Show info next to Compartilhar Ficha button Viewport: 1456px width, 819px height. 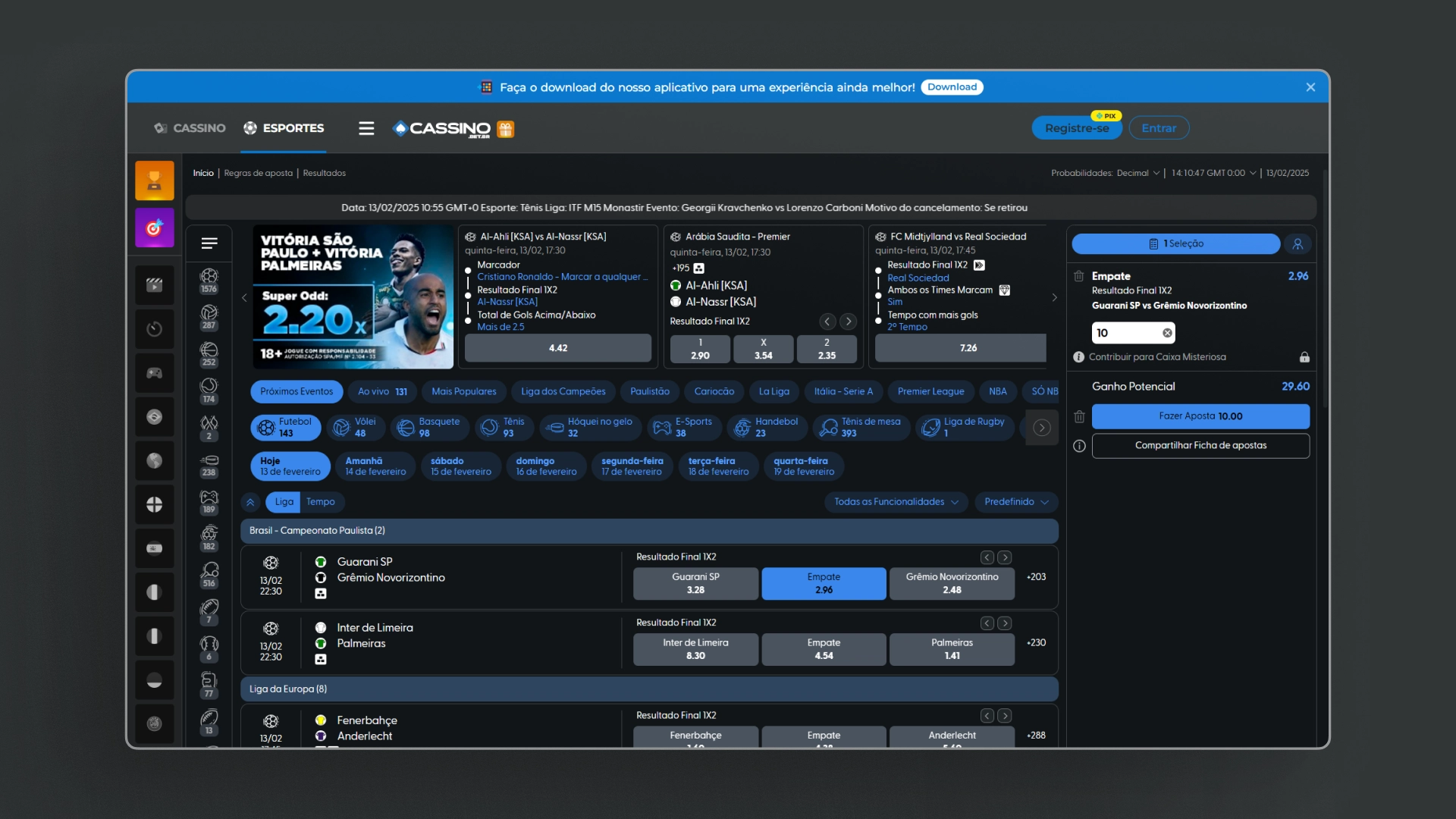tap(1079, 446)
